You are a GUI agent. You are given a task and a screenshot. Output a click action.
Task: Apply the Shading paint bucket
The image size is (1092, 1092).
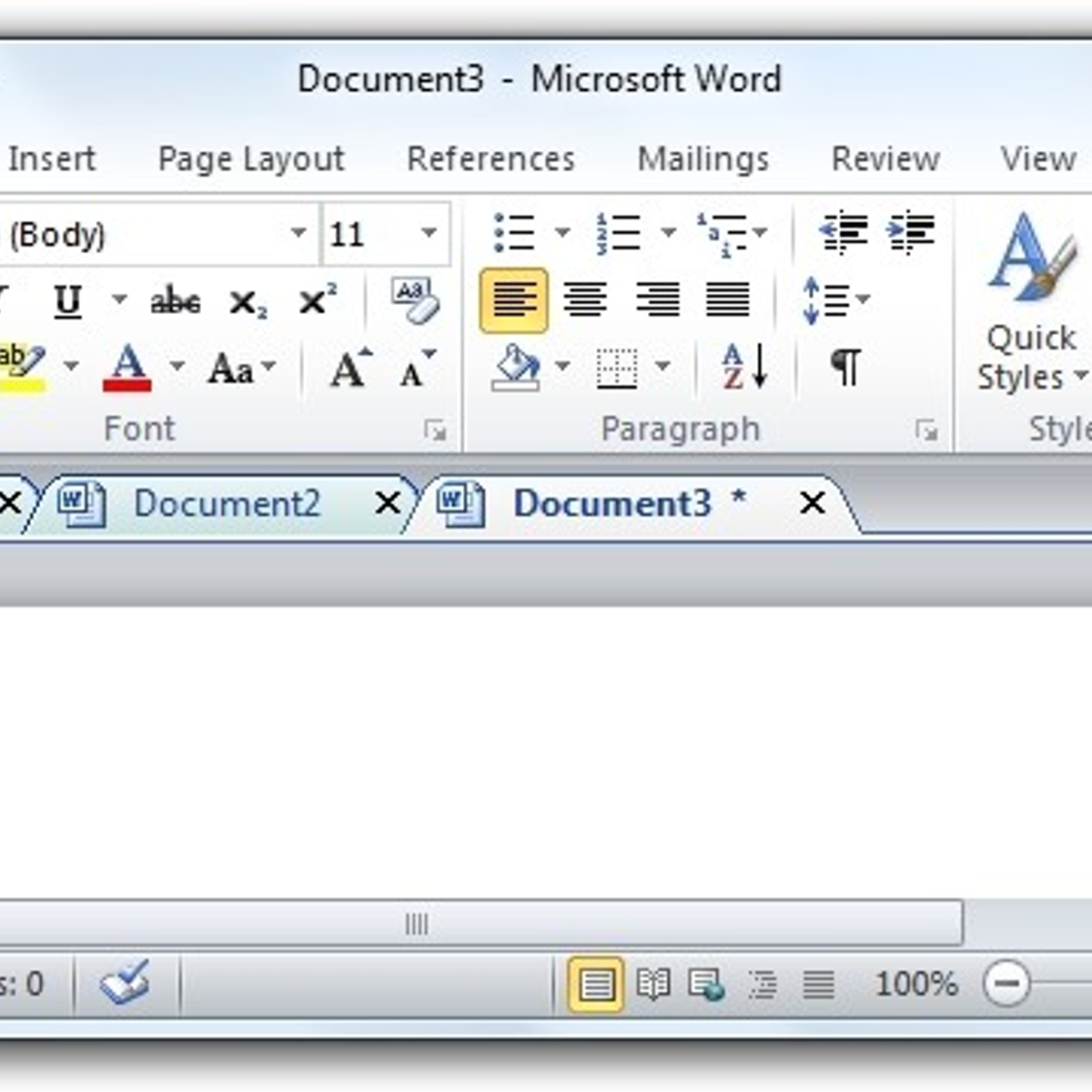pyautogui.click(x=516, y=368)
